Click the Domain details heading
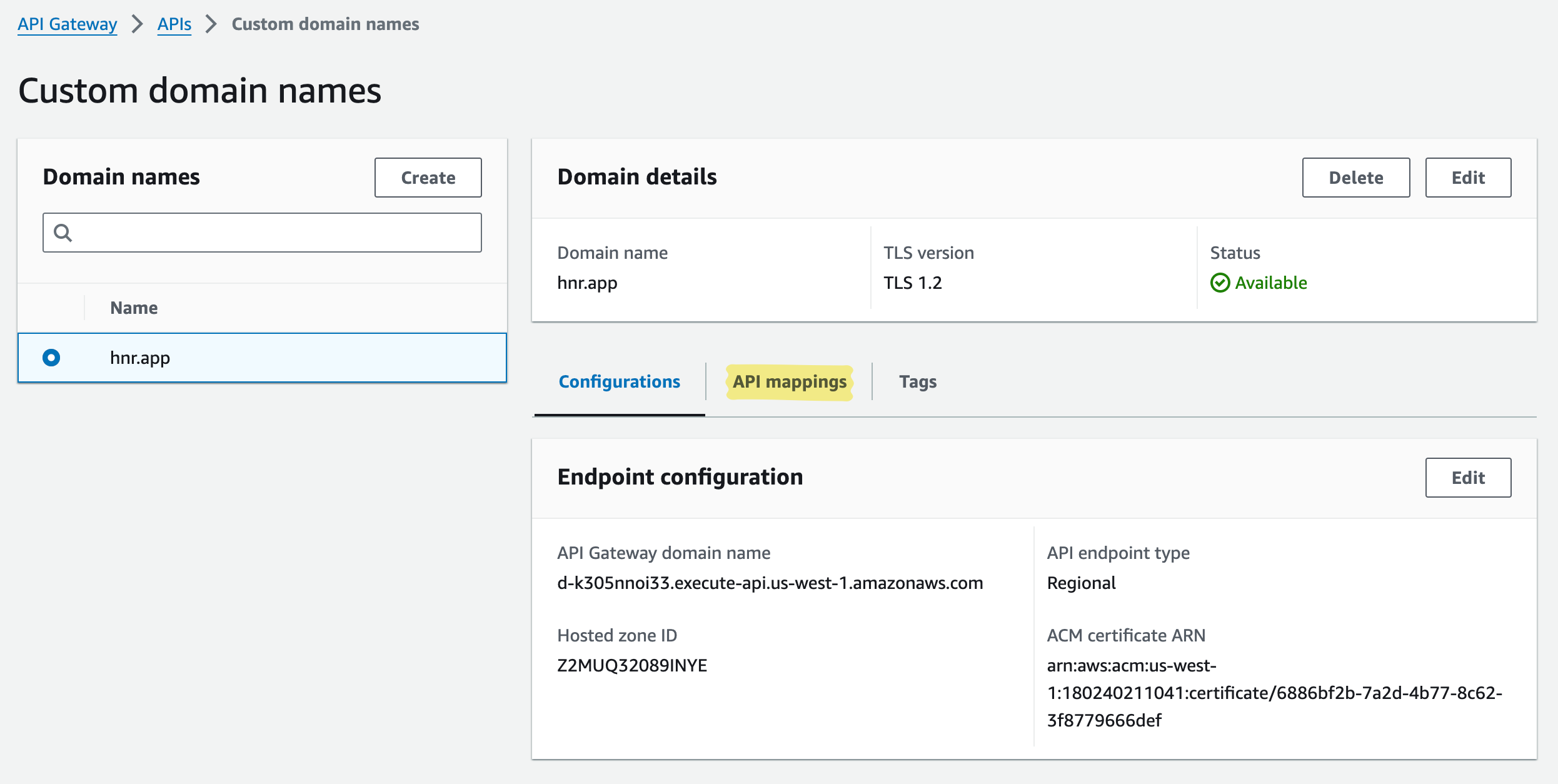 point(637,177)
